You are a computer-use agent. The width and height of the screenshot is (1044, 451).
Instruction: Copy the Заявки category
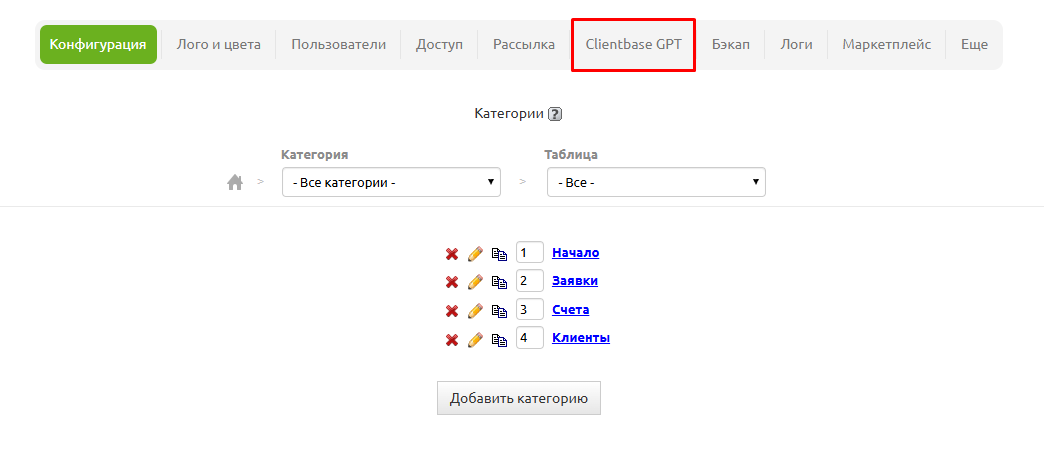tap(499, 282)
